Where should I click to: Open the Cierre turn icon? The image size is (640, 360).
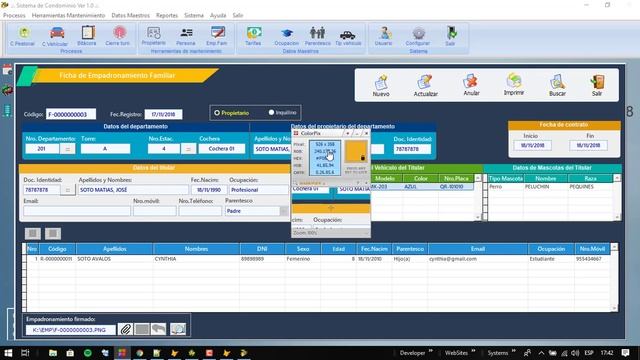tap(118, 36)
